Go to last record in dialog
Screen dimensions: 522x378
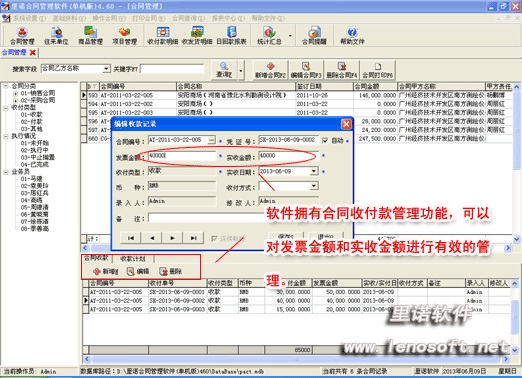[193, 238]
